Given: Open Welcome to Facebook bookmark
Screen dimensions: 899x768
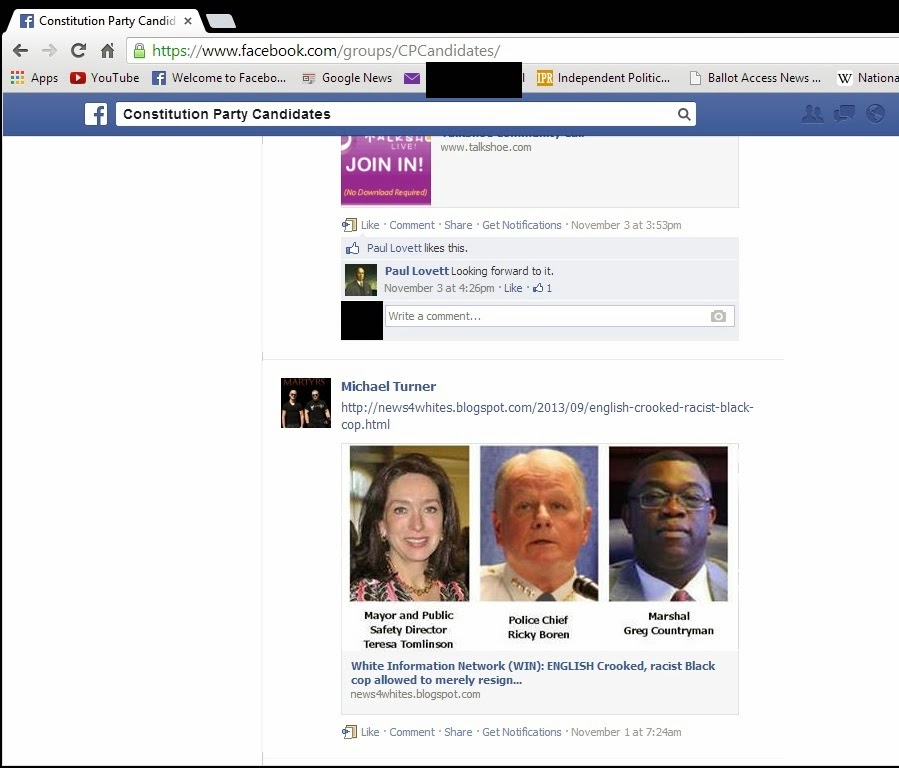Looking at the screenshot, I should point(219,78).
